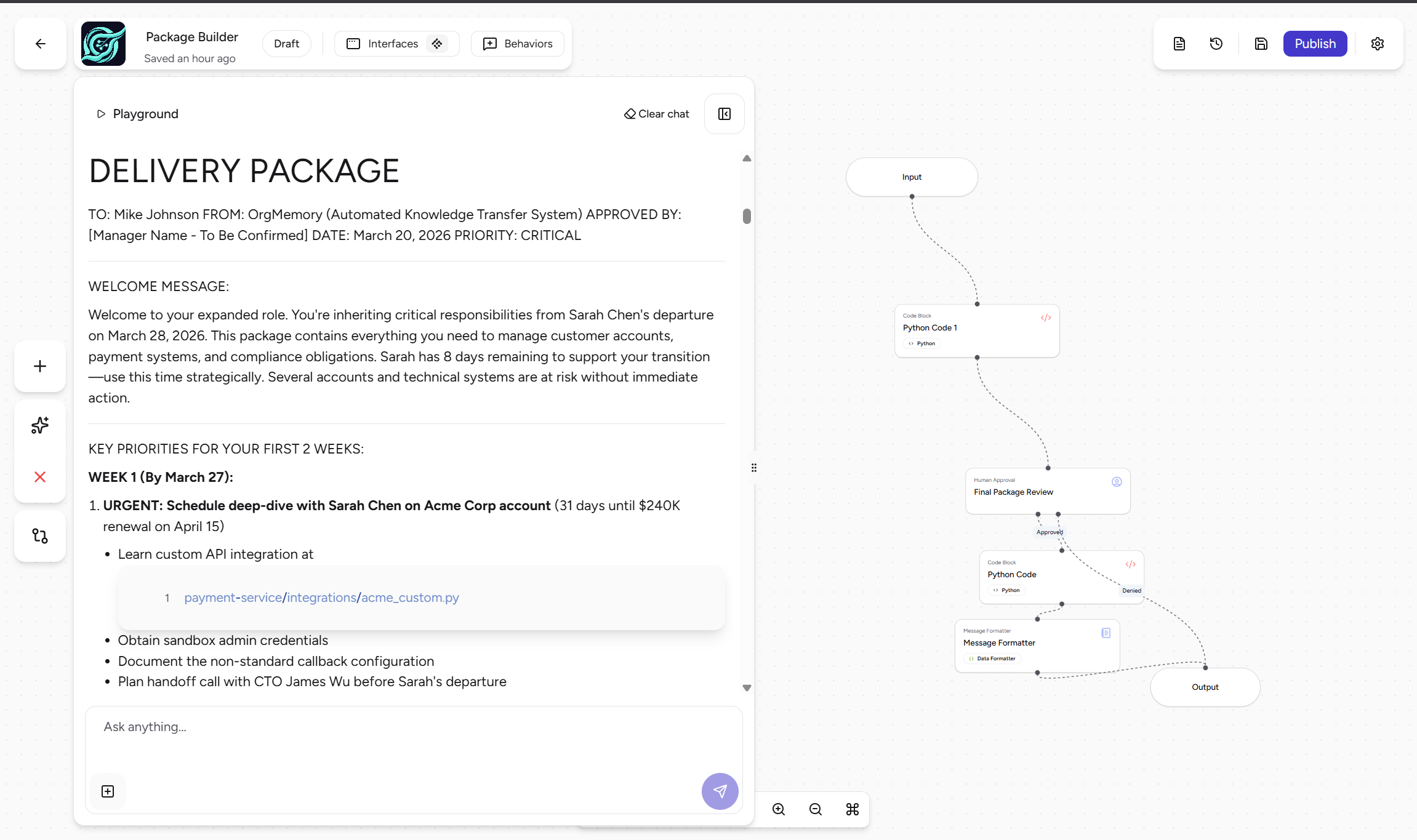Zoom out on the canvas
This screenshot has height=840, width=1417.
(816, 809)
